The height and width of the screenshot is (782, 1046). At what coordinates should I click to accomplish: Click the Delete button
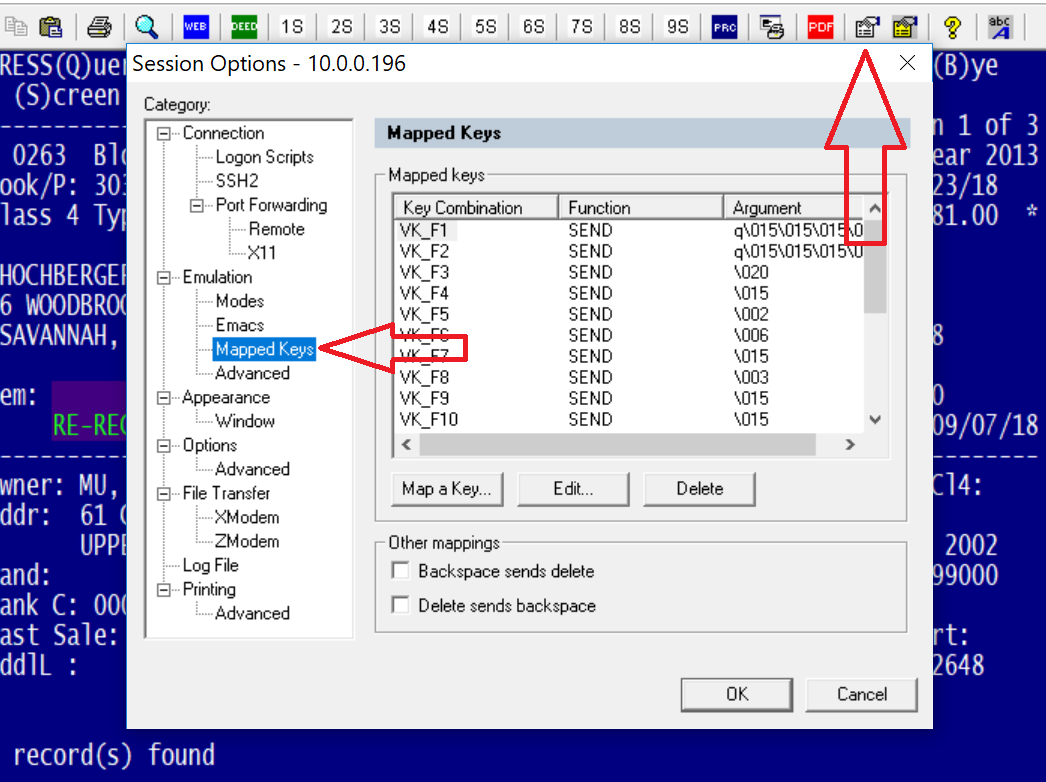[x=699, y=489]
